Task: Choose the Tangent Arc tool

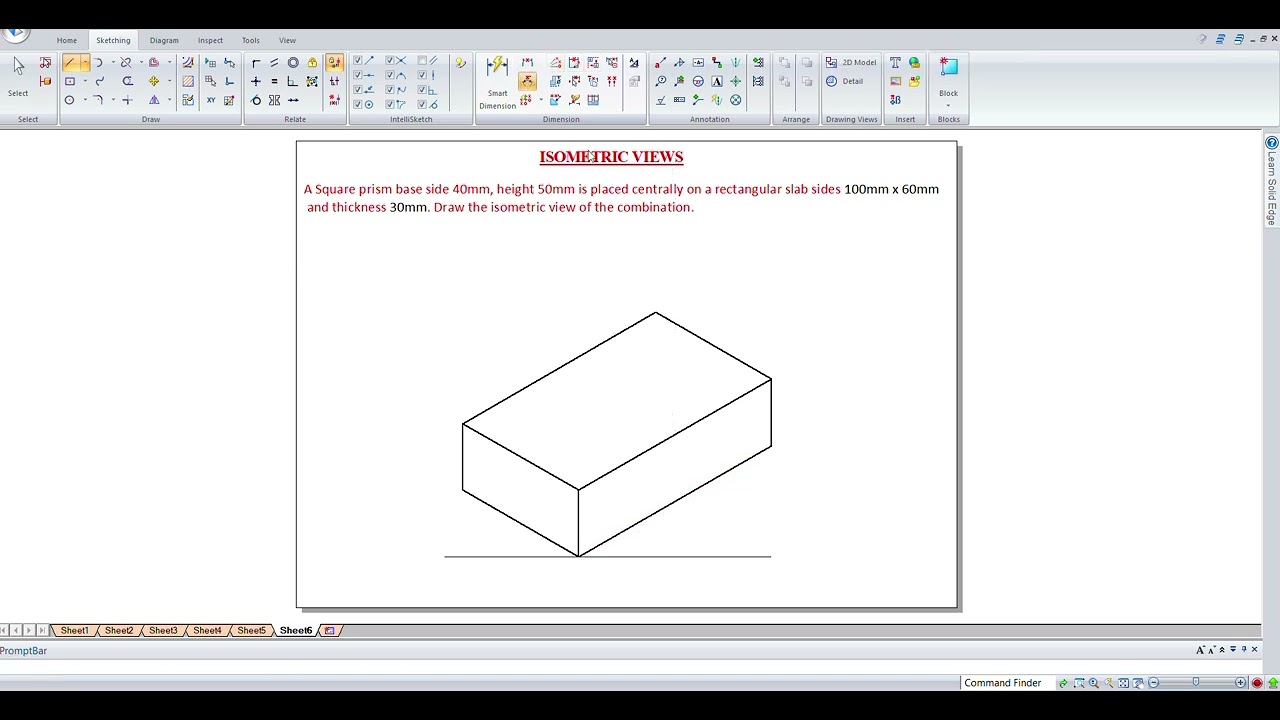Action: tap(98, 63)
